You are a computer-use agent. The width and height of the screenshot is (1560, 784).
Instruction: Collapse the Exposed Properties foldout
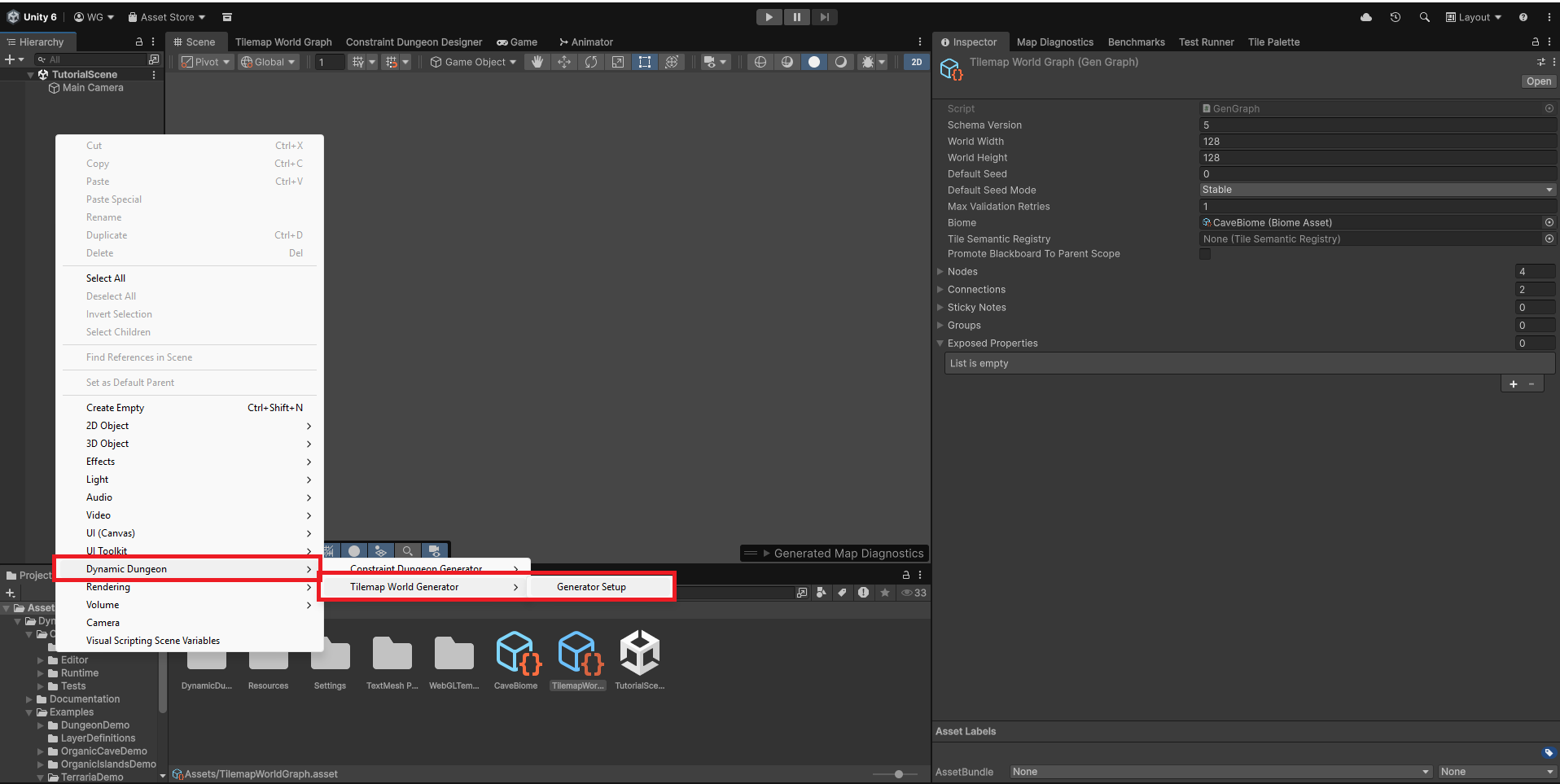[x=940, y=344]
